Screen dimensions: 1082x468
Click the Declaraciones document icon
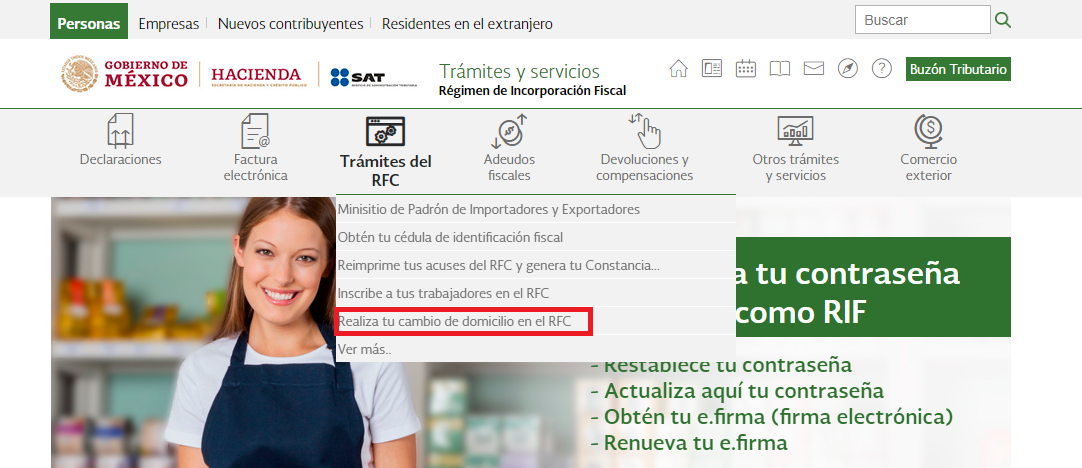(120, 130)
